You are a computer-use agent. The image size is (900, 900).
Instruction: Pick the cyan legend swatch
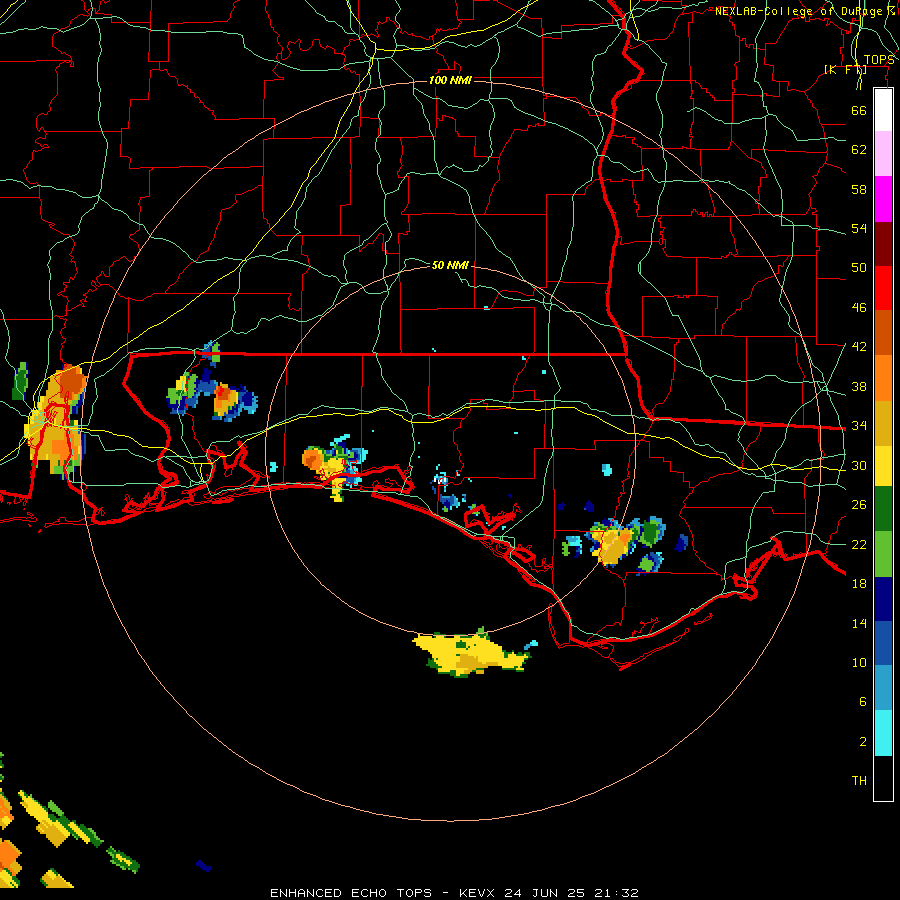883,733
